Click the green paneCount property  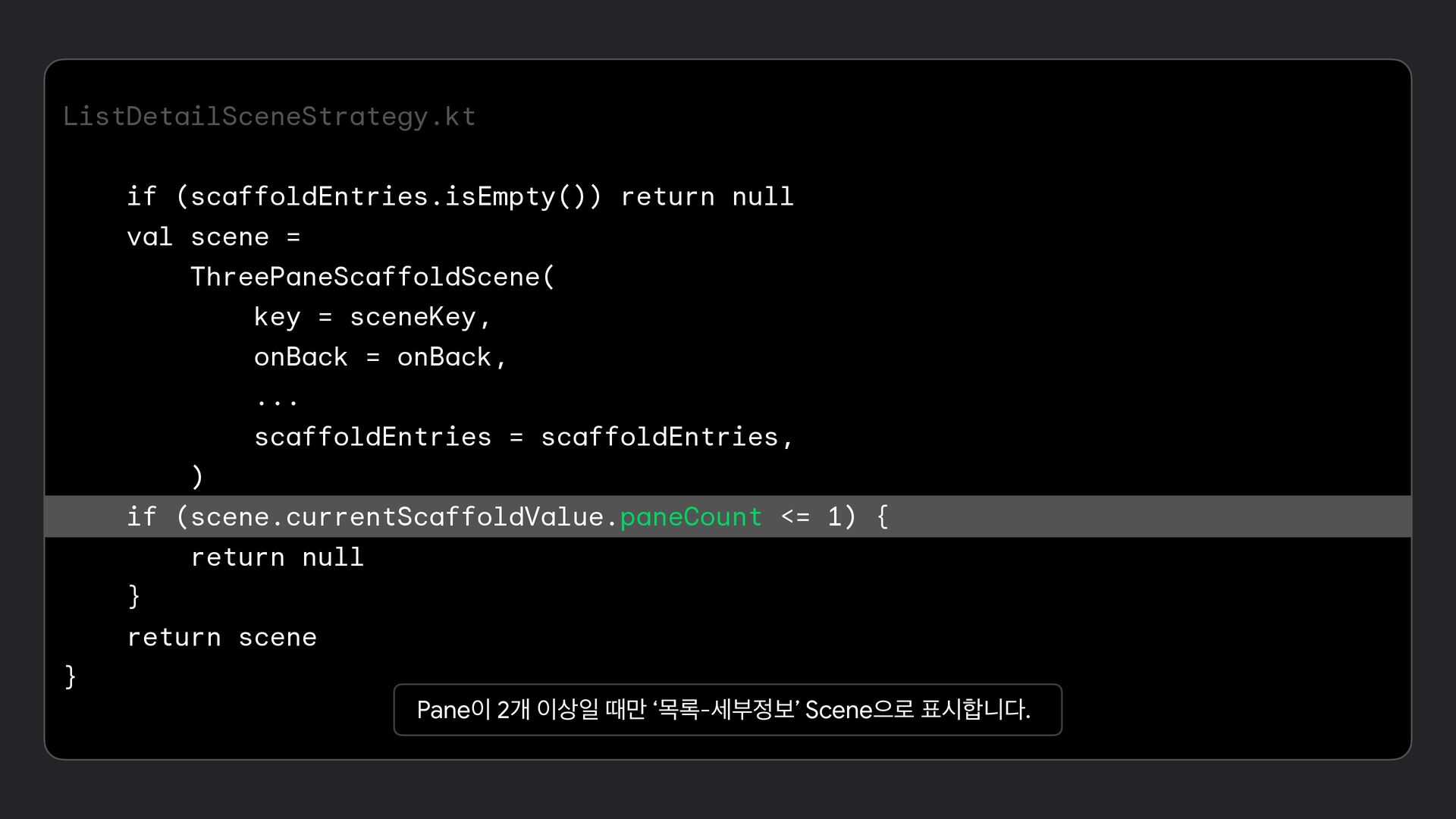(x=691, y=517)
